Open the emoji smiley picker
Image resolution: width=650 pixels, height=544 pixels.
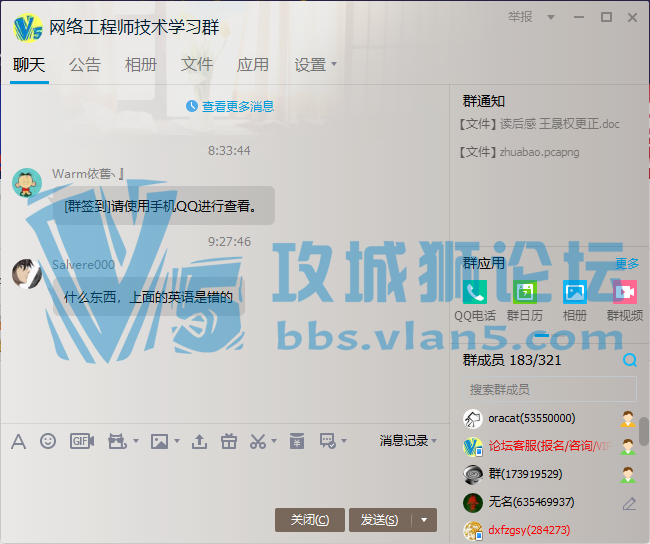click(x=48, y=441)
